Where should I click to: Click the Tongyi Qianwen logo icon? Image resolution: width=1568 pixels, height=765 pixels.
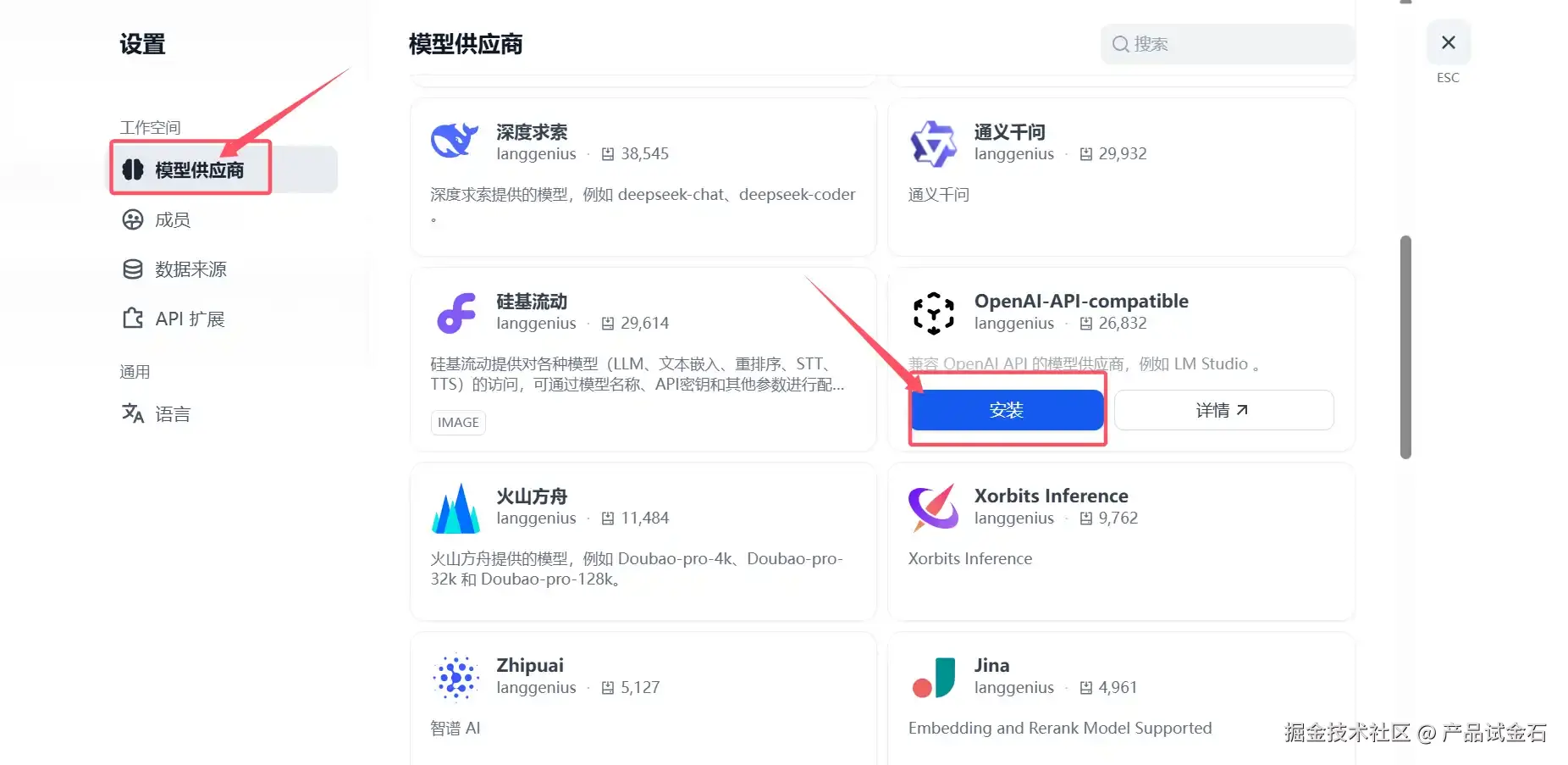click(x=933, y=142)
